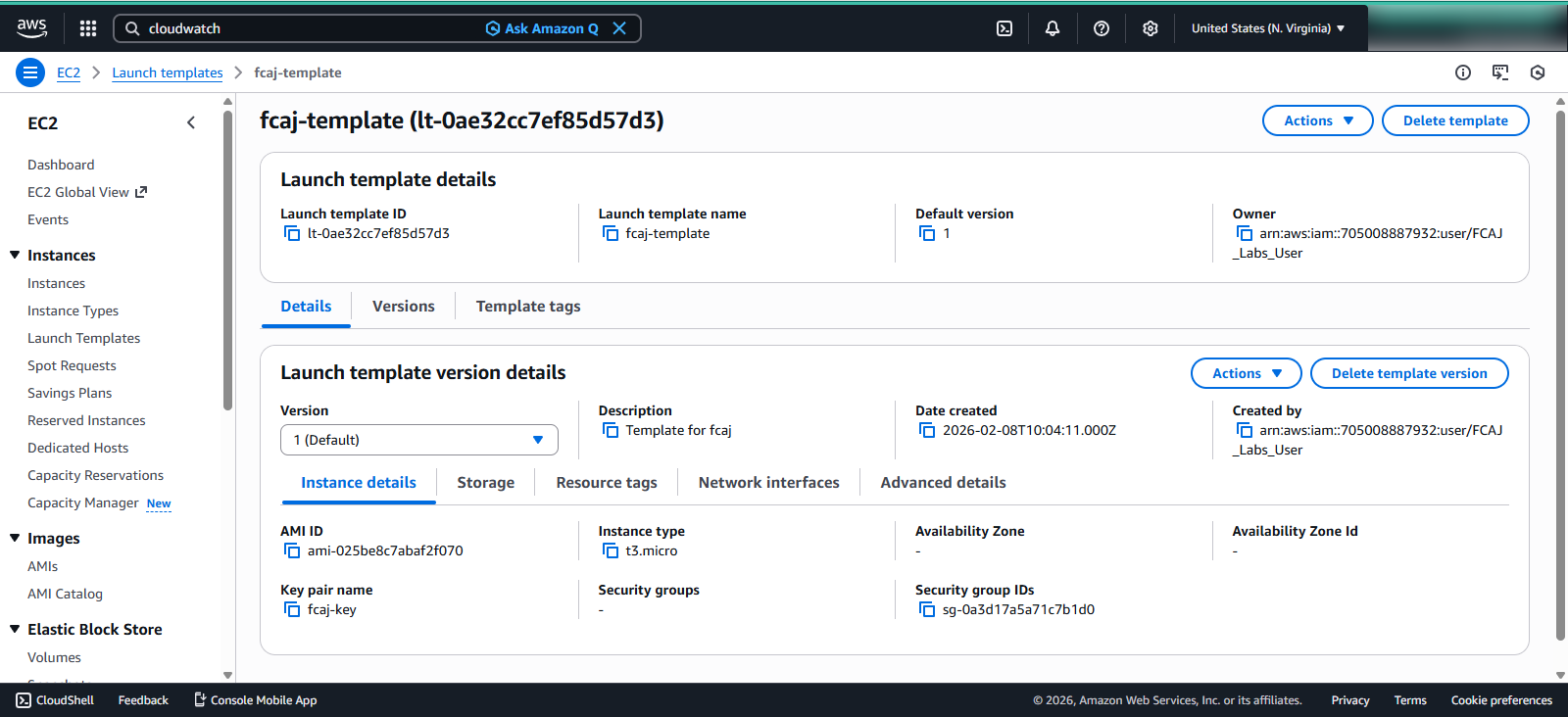Screen dimensions: 1568x717
Task: Go to Launch templates breadcrumb link
Action: (168, 72)
